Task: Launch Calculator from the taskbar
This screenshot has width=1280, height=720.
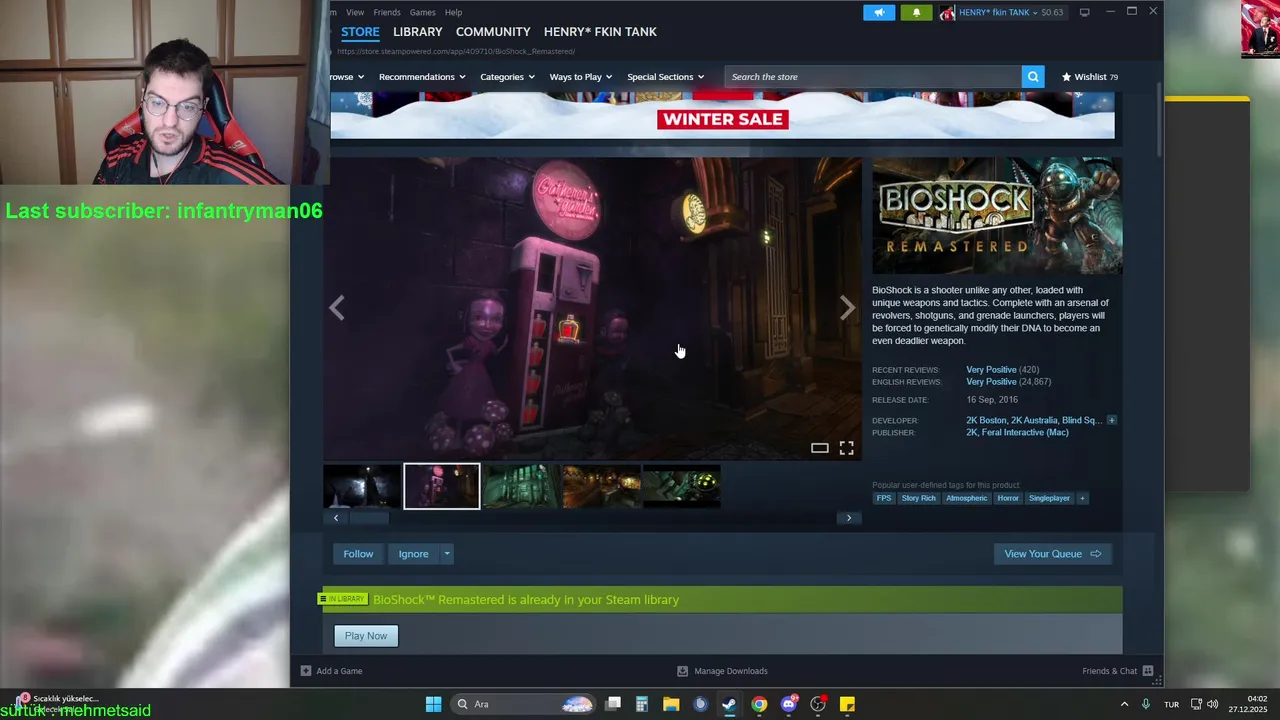Action: tap(642, 704)
